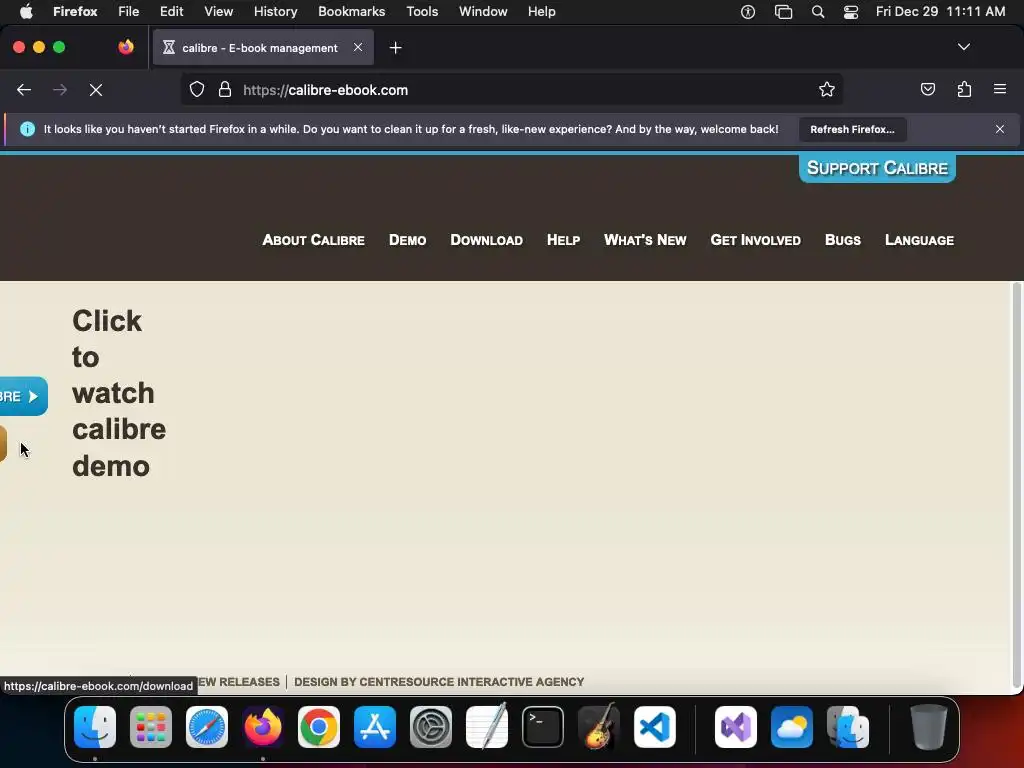This screenshot has width=1024, height=768.
Task: Click Firefox icon in the dock
Action: click(263, 727)
